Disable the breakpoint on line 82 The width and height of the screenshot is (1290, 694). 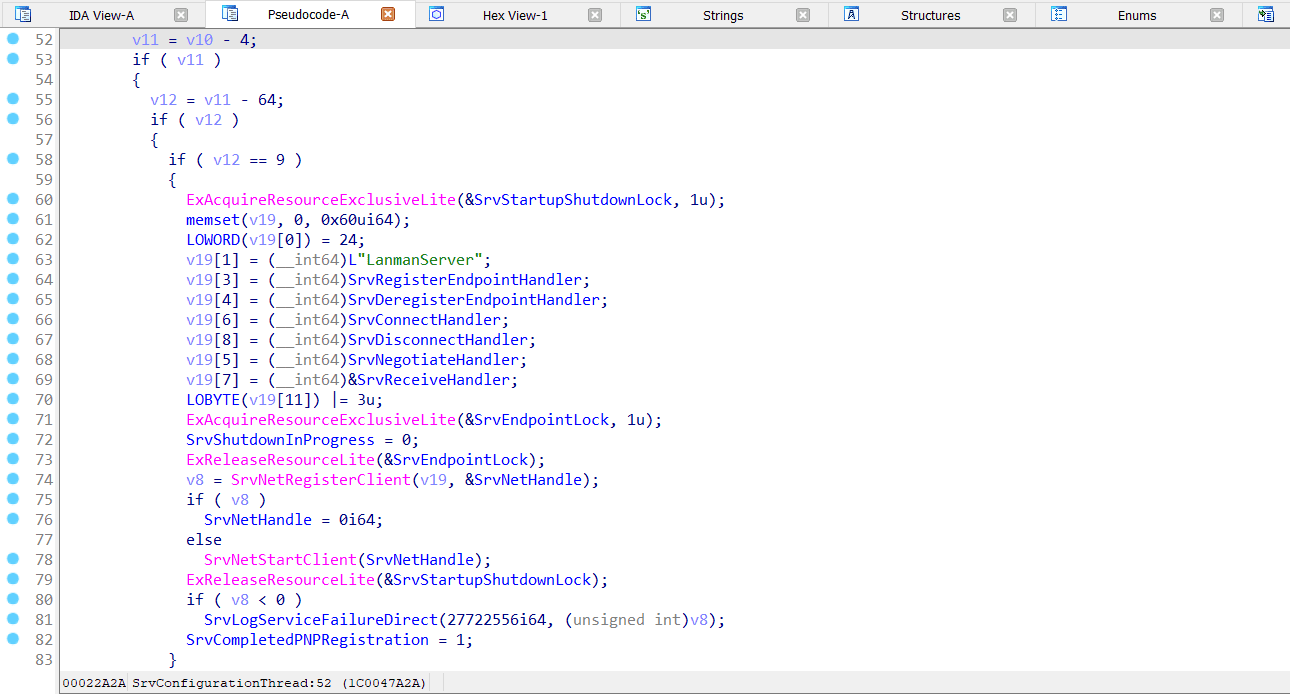click(x=11, y=640)
